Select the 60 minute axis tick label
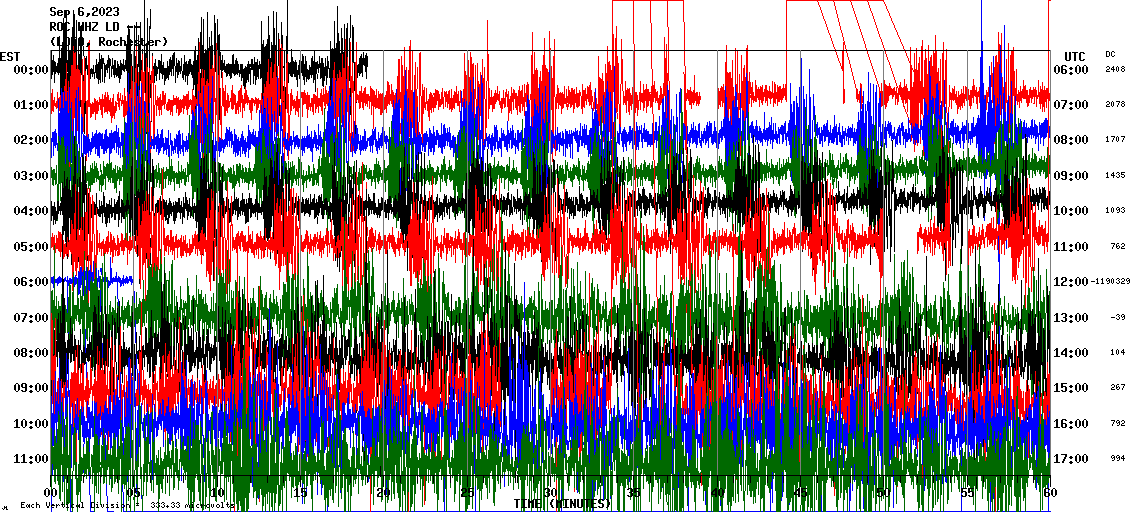 (x=1049, y=493)
